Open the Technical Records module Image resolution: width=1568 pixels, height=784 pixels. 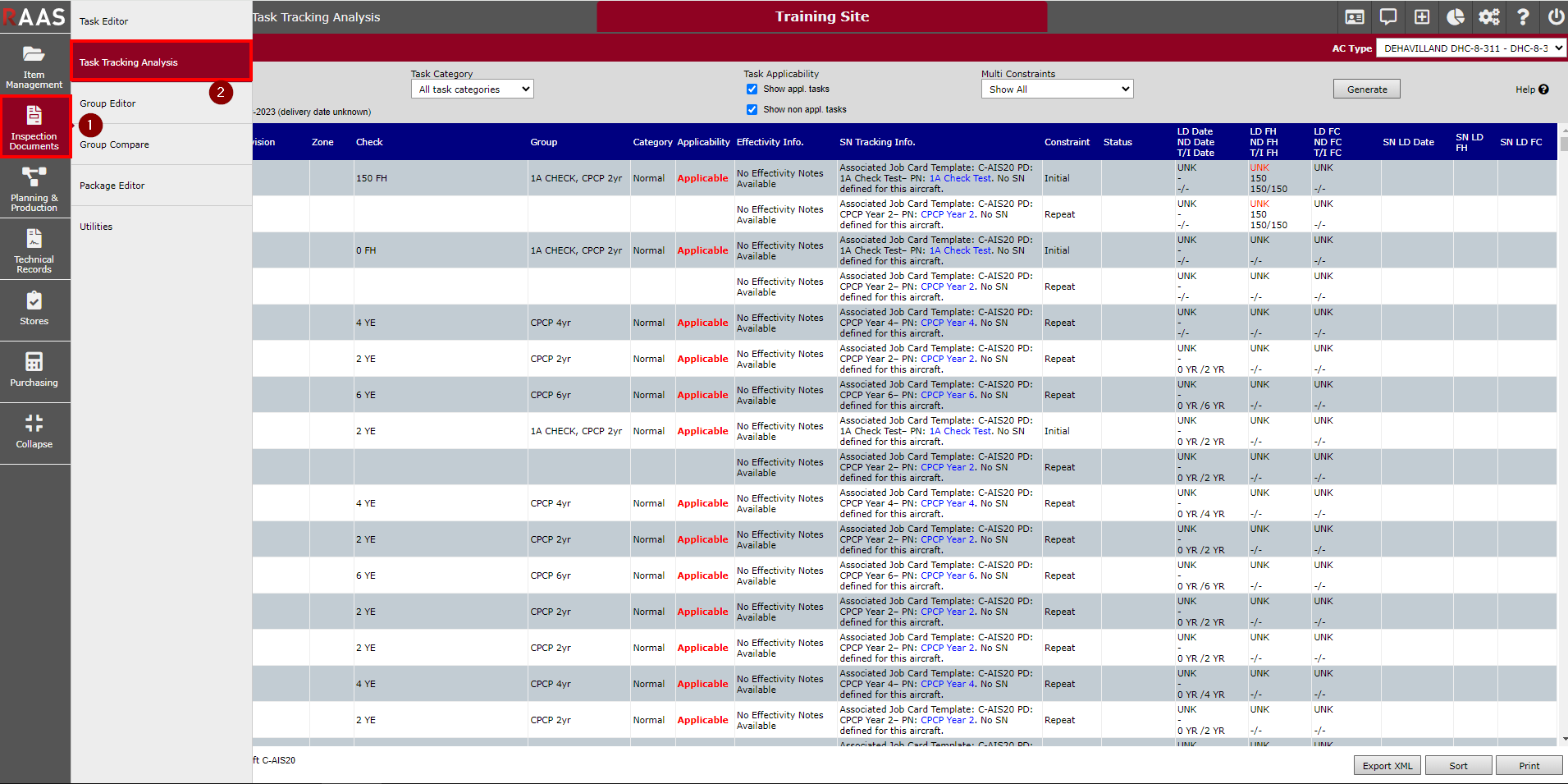click(x=34, y=250)
